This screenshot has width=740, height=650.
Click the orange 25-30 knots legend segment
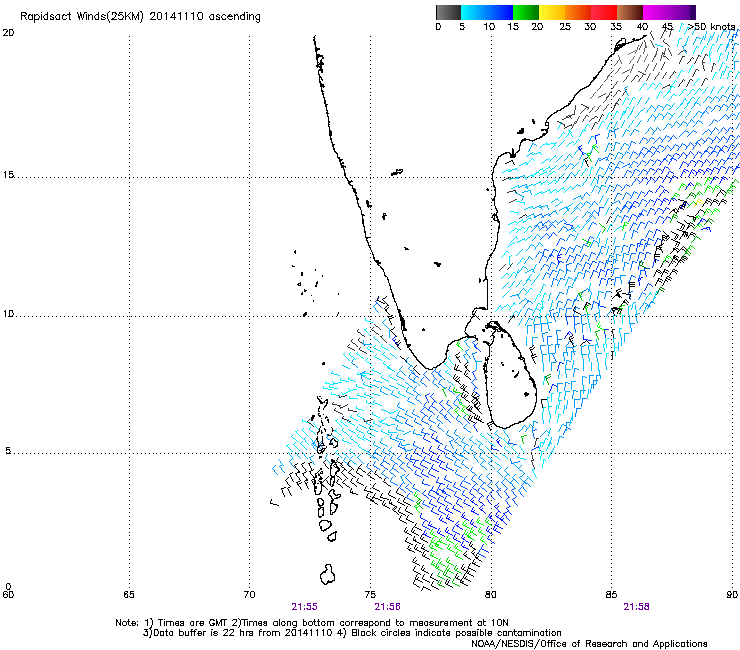tap(578, 12)
